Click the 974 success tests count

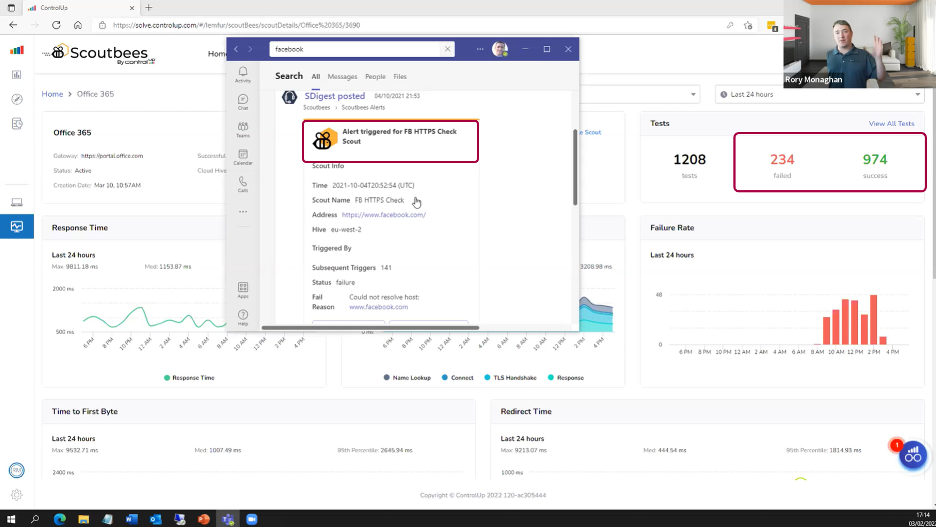(x=875, y=159)
